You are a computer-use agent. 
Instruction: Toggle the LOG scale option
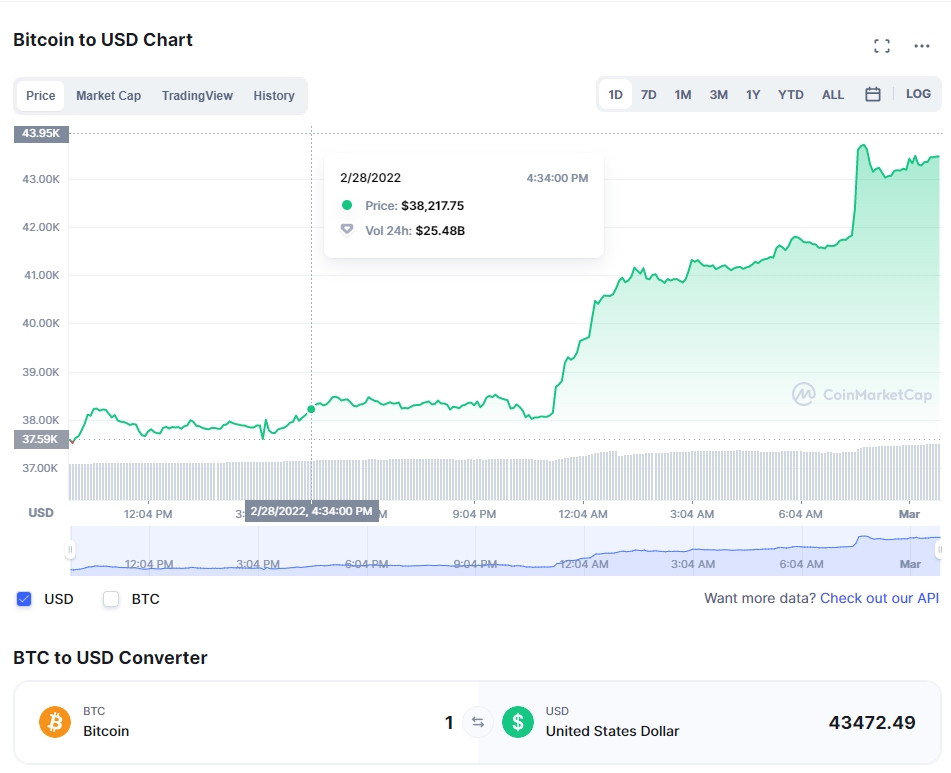[x=918, y=94]
